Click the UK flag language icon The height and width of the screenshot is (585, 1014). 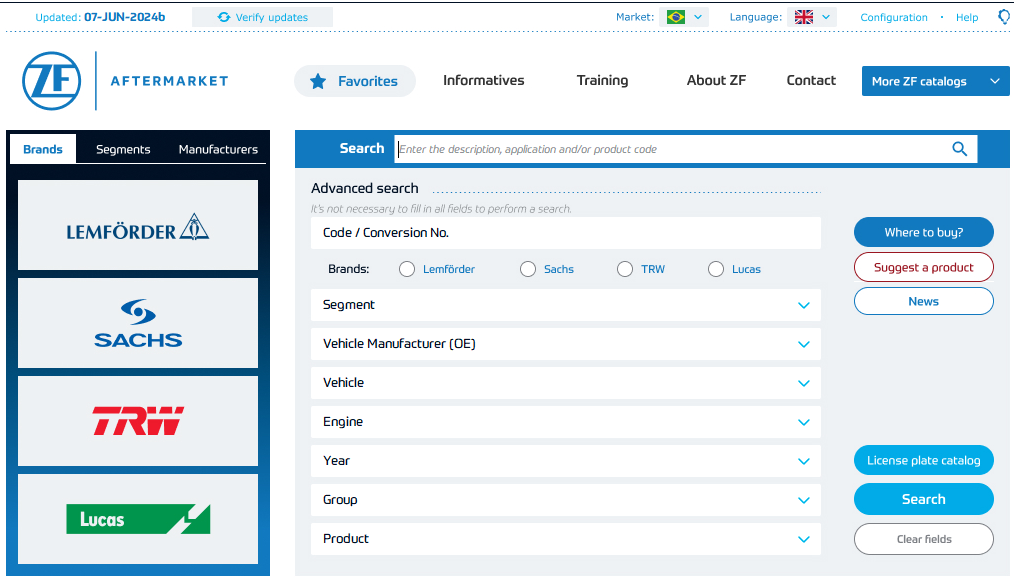804,17
